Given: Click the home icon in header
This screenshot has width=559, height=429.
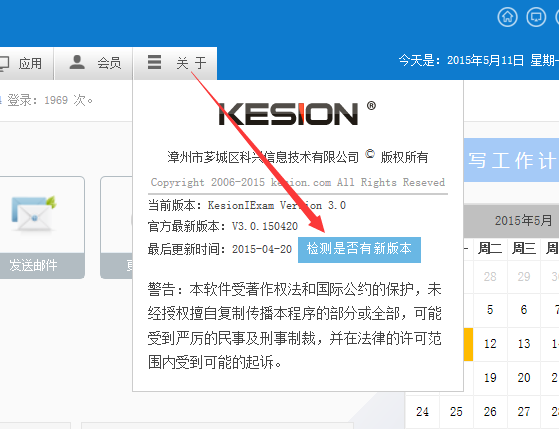Looking at the screenshot, I should pos(507,17).
